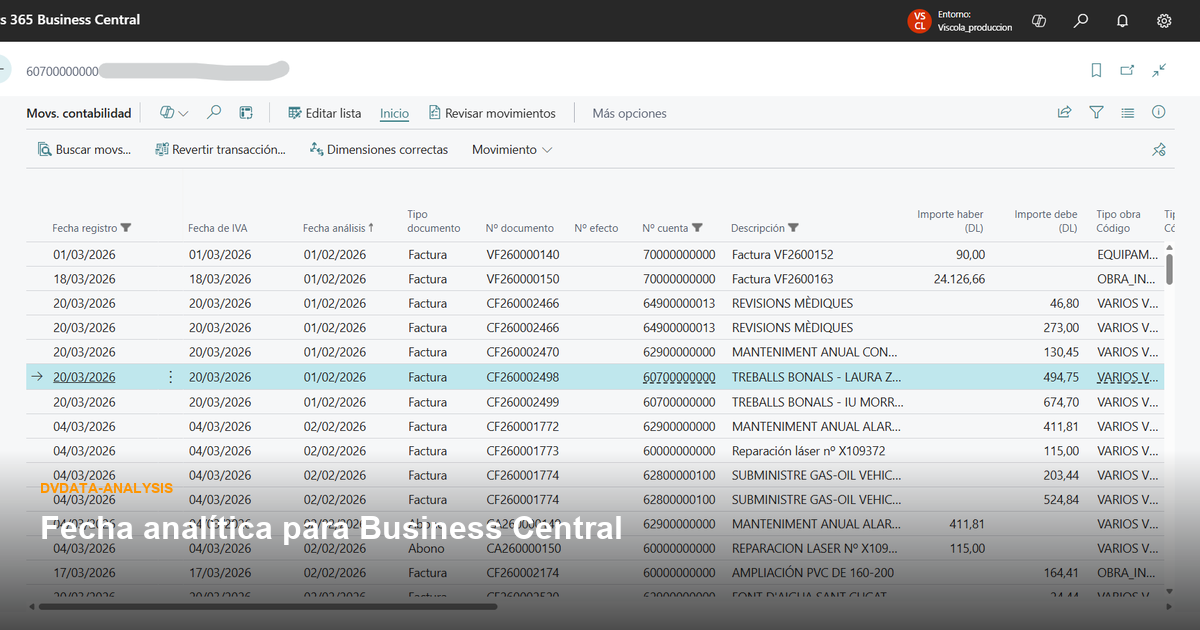1200x630 pixels.
Task: Open the selected 20/03/2026 Fecha registro link
Action: (x=84, y=377)
